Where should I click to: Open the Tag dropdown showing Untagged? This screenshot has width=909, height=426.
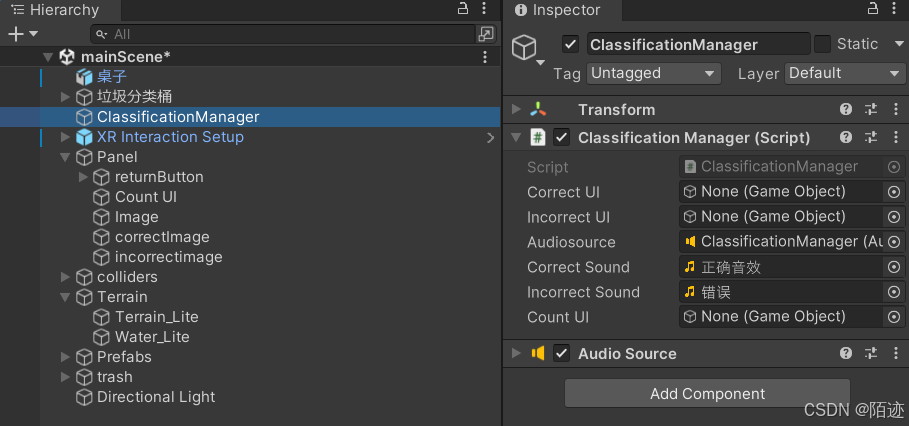[x=653, y=74]
